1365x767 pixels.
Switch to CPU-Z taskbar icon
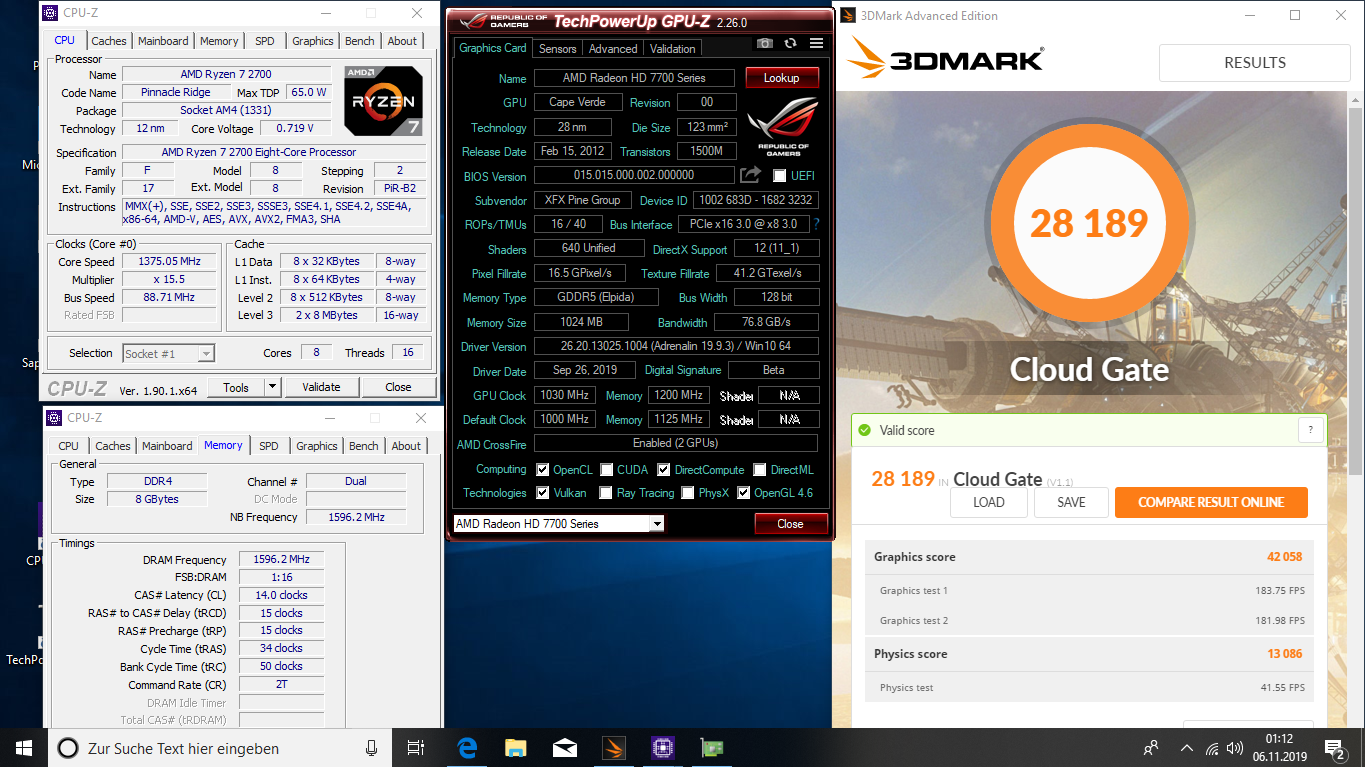(662, 748)
